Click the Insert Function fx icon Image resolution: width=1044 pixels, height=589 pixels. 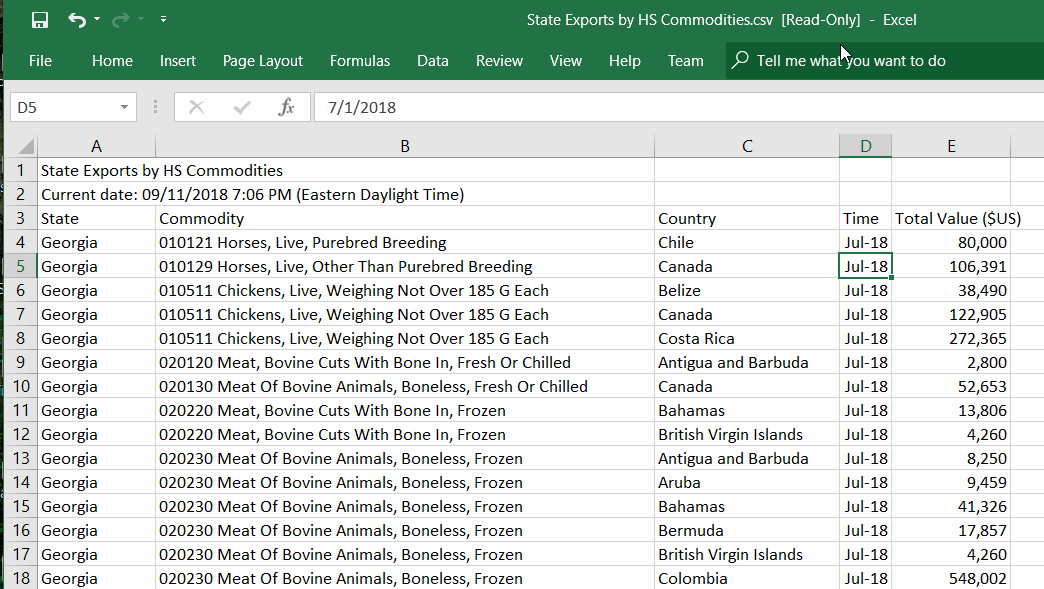pyautogui.click(x=286, y=107)
